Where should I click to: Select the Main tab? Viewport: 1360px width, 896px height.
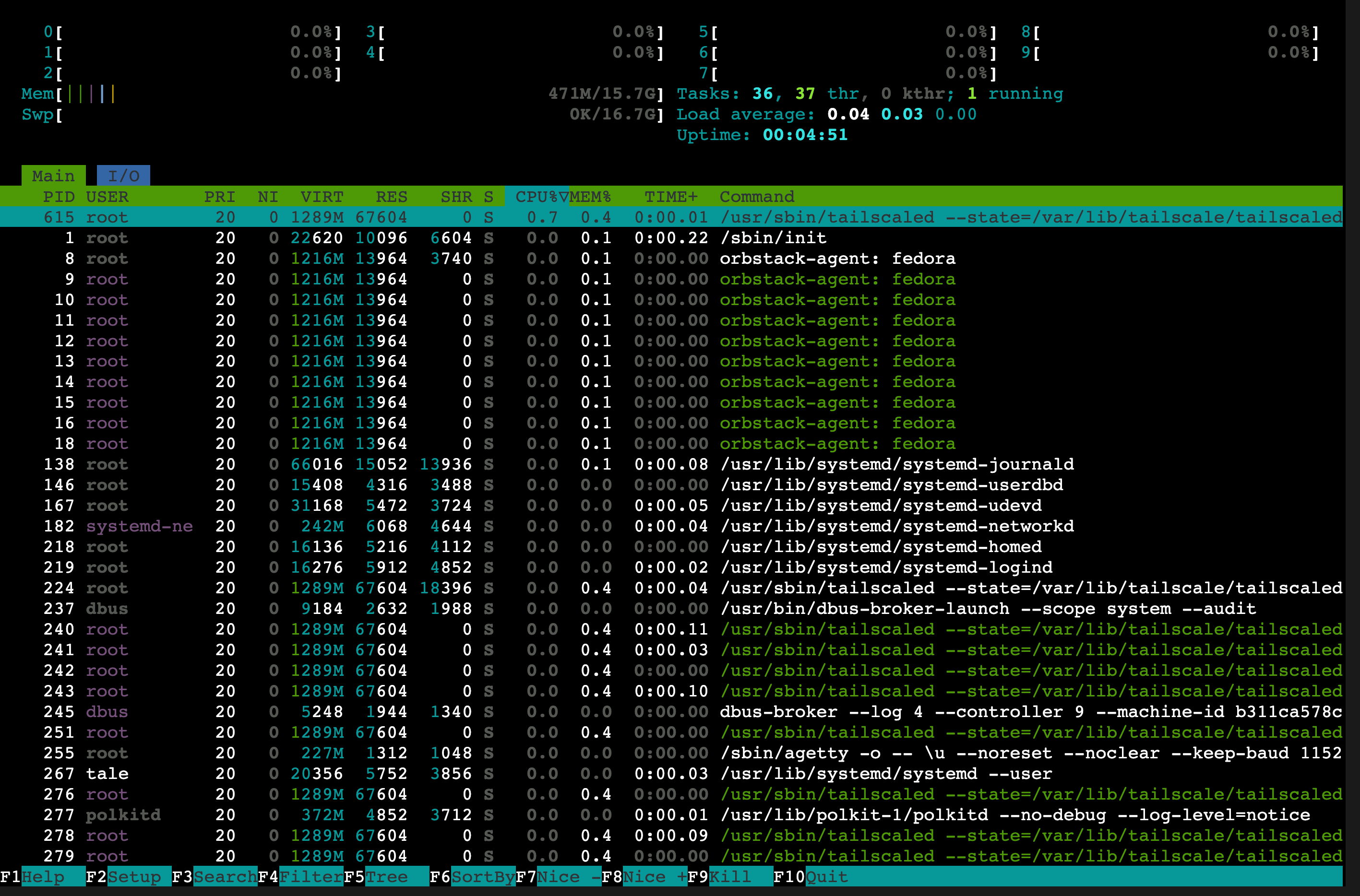(53, 176)
